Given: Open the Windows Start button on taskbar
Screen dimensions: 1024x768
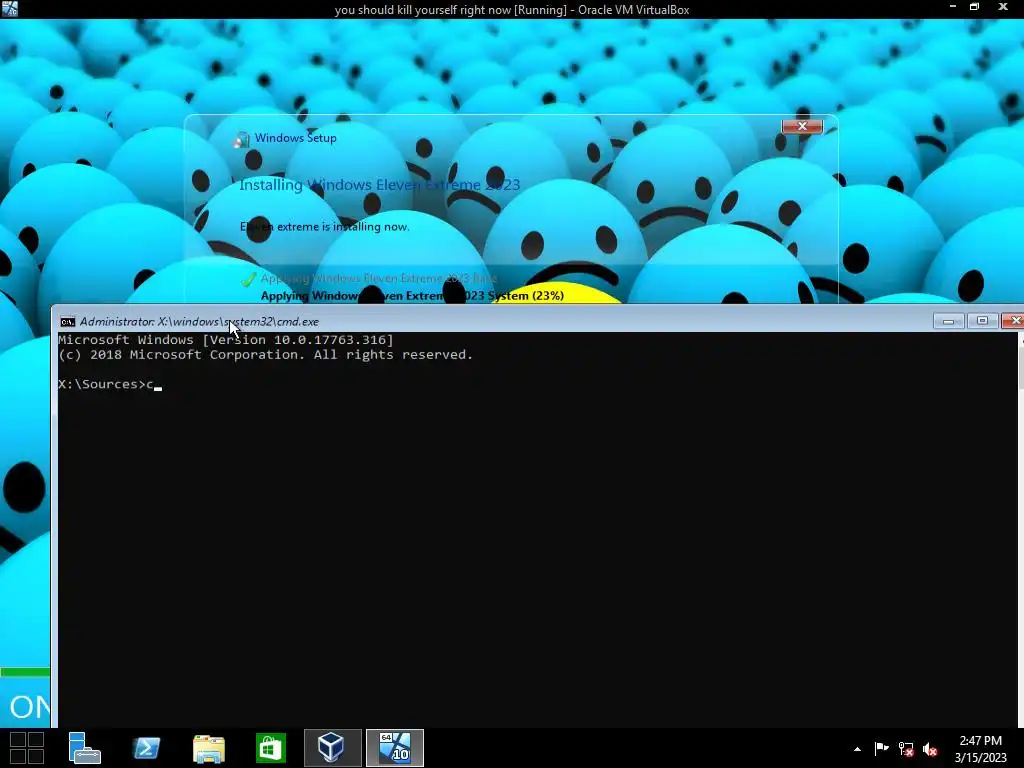Looking at the screenshot, I should (27, 748).
